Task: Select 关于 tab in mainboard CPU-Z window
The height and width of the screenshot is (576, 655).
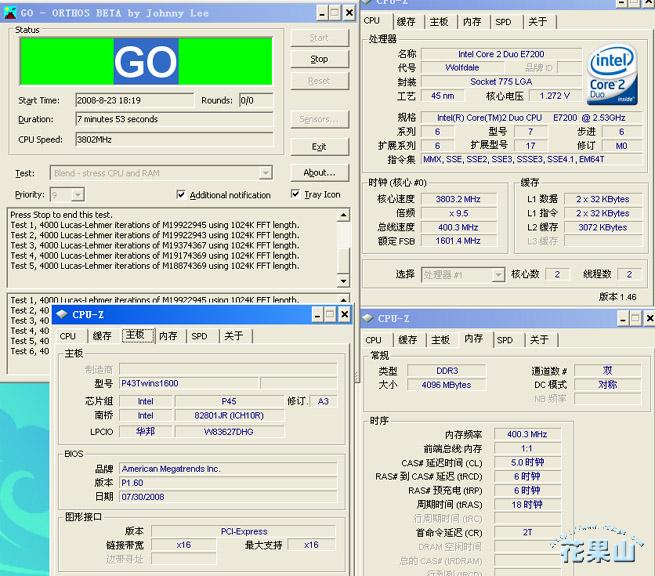Action: click(x=234, y=336)
